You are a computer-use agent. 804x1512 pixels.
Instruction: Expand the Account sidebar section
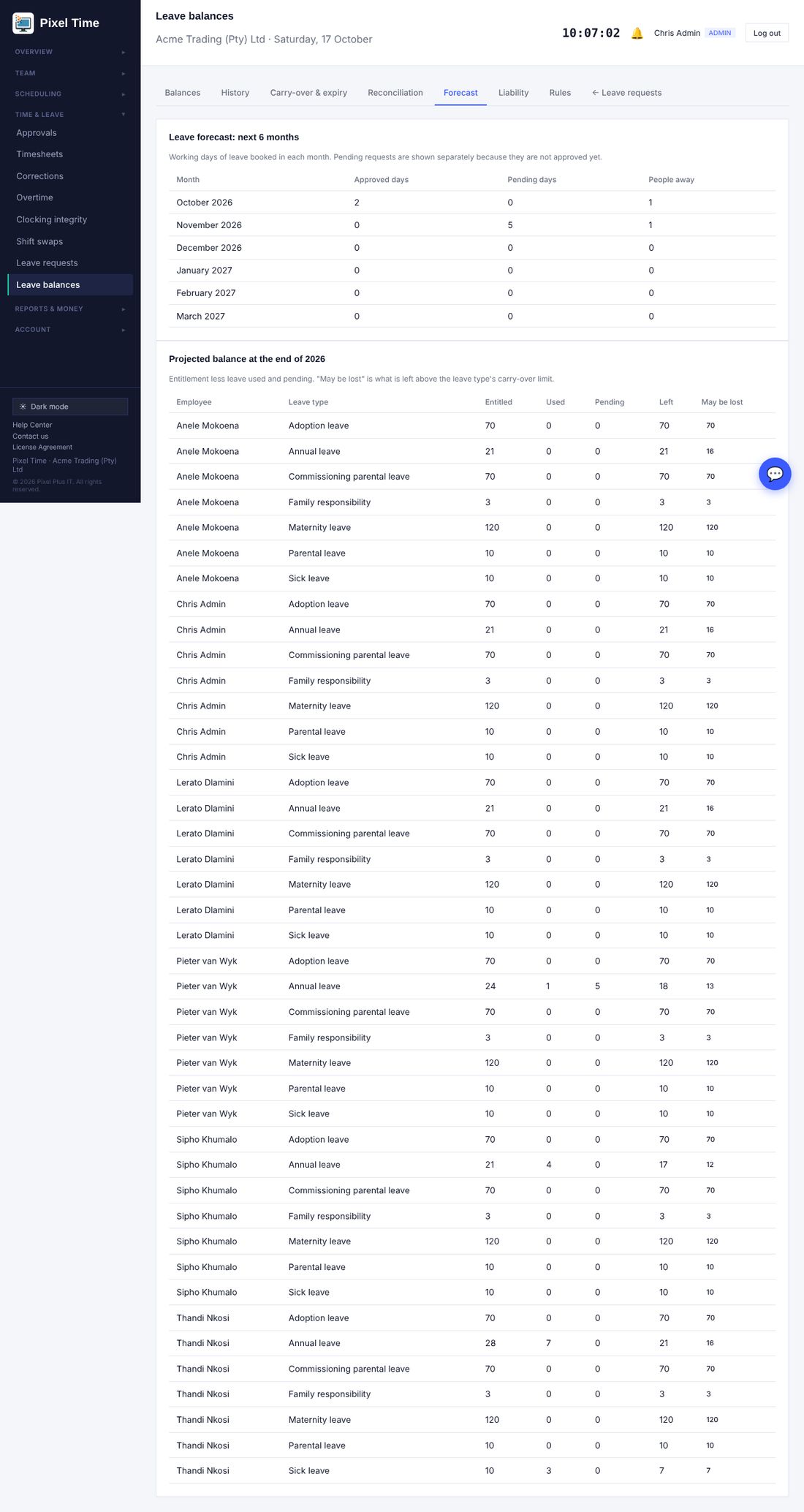(70, 330)
